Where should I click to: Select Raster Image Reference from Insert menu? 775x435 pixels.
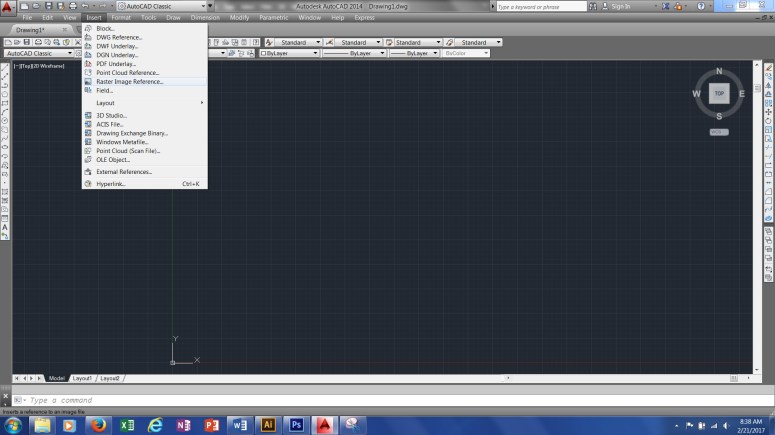tap(129, 81)
